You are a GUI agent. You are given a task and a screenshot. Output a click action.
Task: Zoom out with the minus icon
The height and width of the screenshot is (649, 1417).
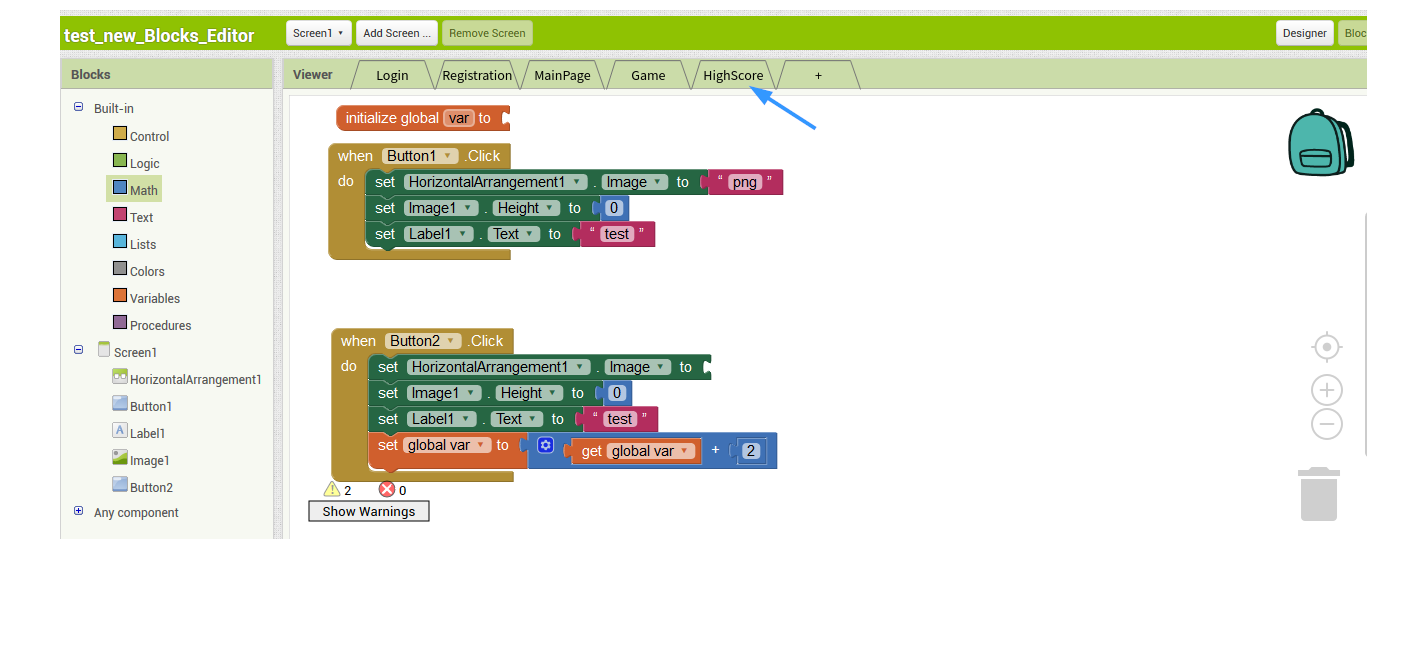click(x=1326, y=424)
